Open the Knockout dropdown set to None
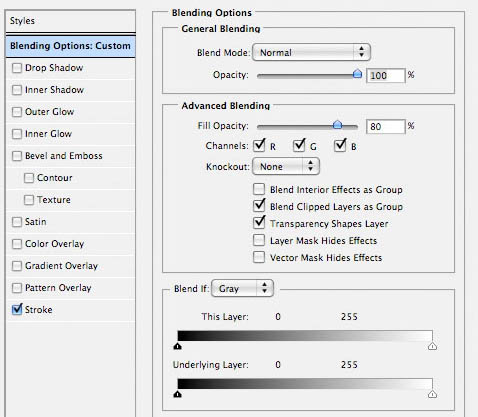 [286, 166]
